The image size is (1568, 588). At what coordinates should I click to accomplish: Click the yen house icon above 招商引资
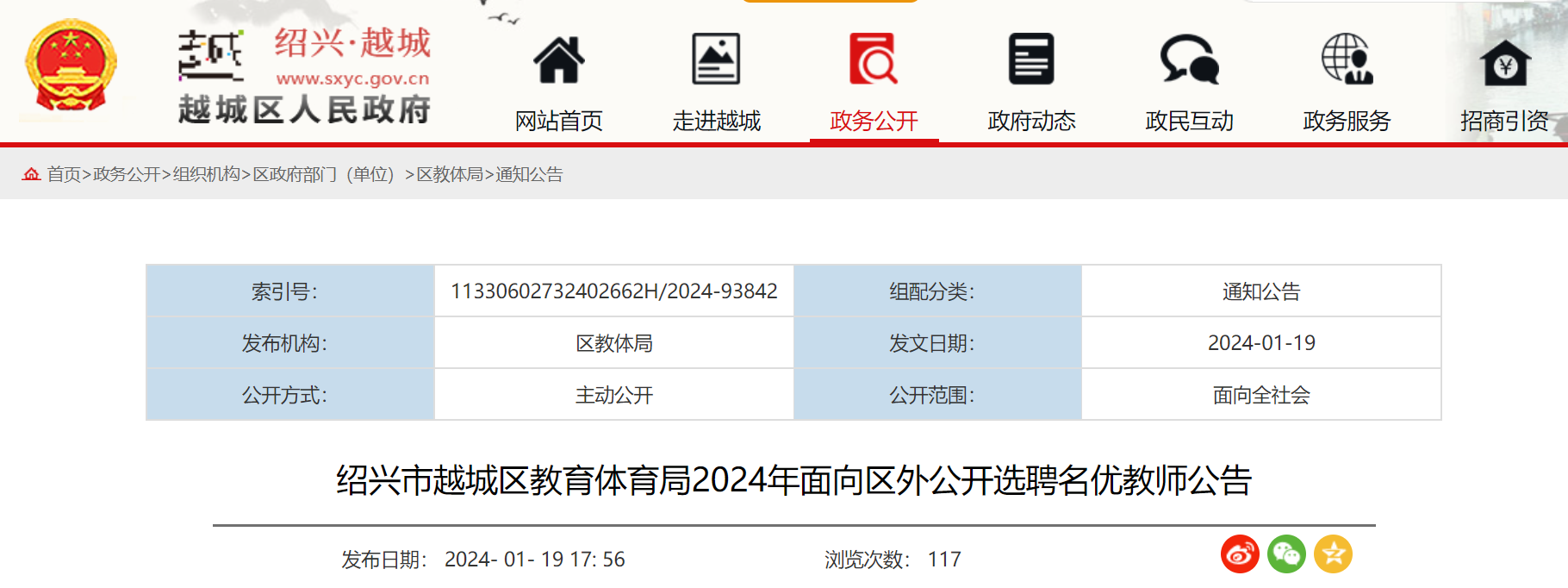pos(1505,62)
